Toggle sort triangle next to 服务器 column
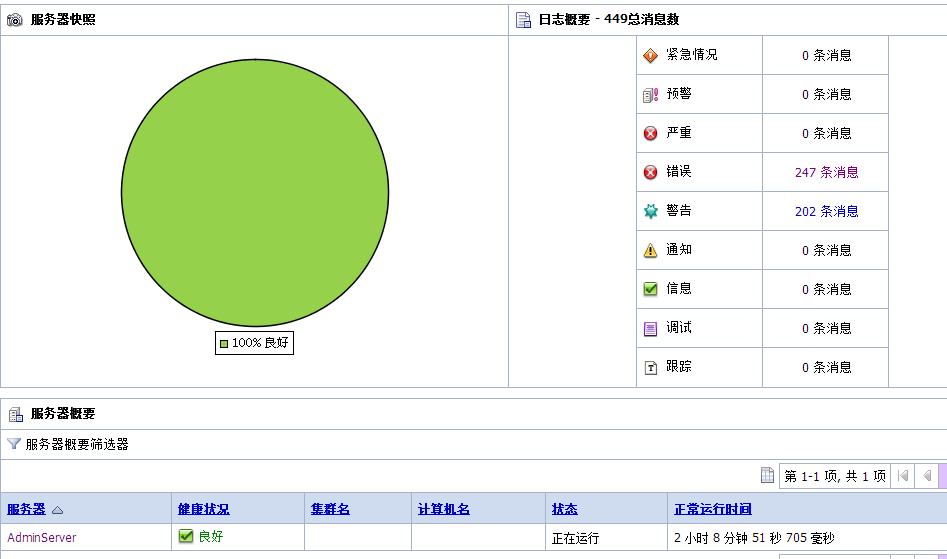This screenshot has height=559, width=947. tap(57, 510)
